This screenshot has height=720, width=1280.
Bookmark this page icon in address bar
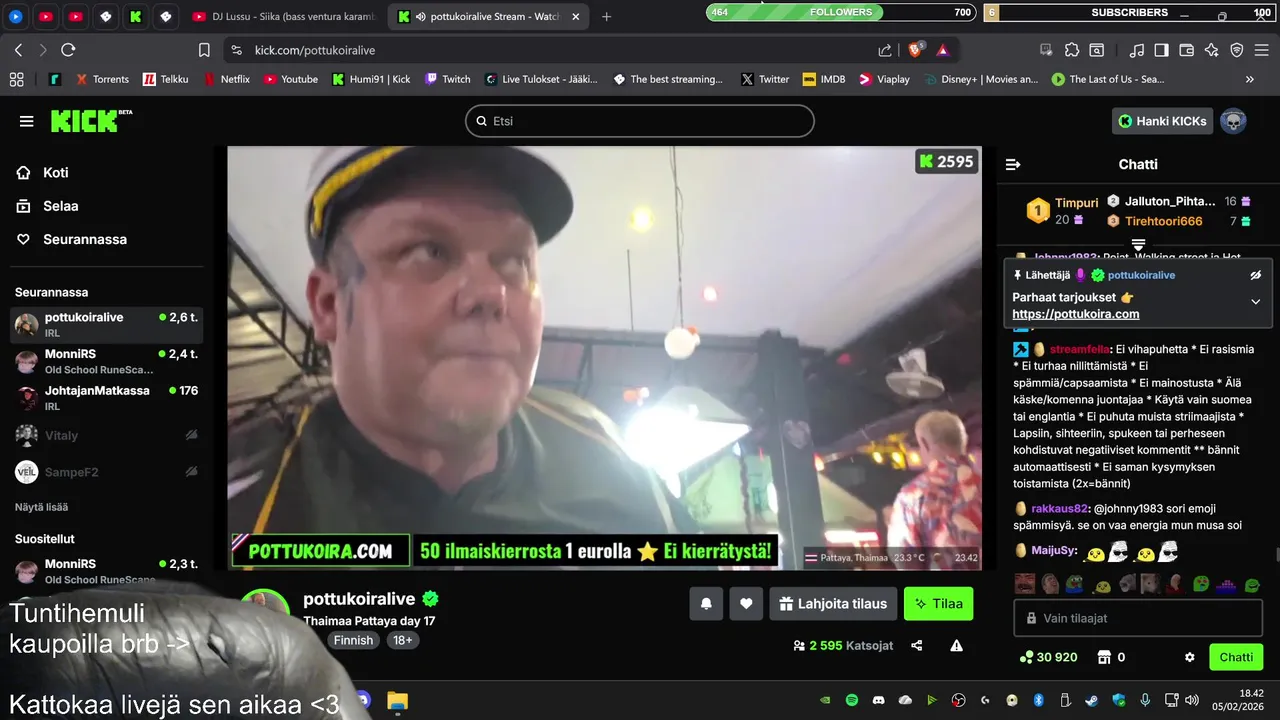click(204, 50)
